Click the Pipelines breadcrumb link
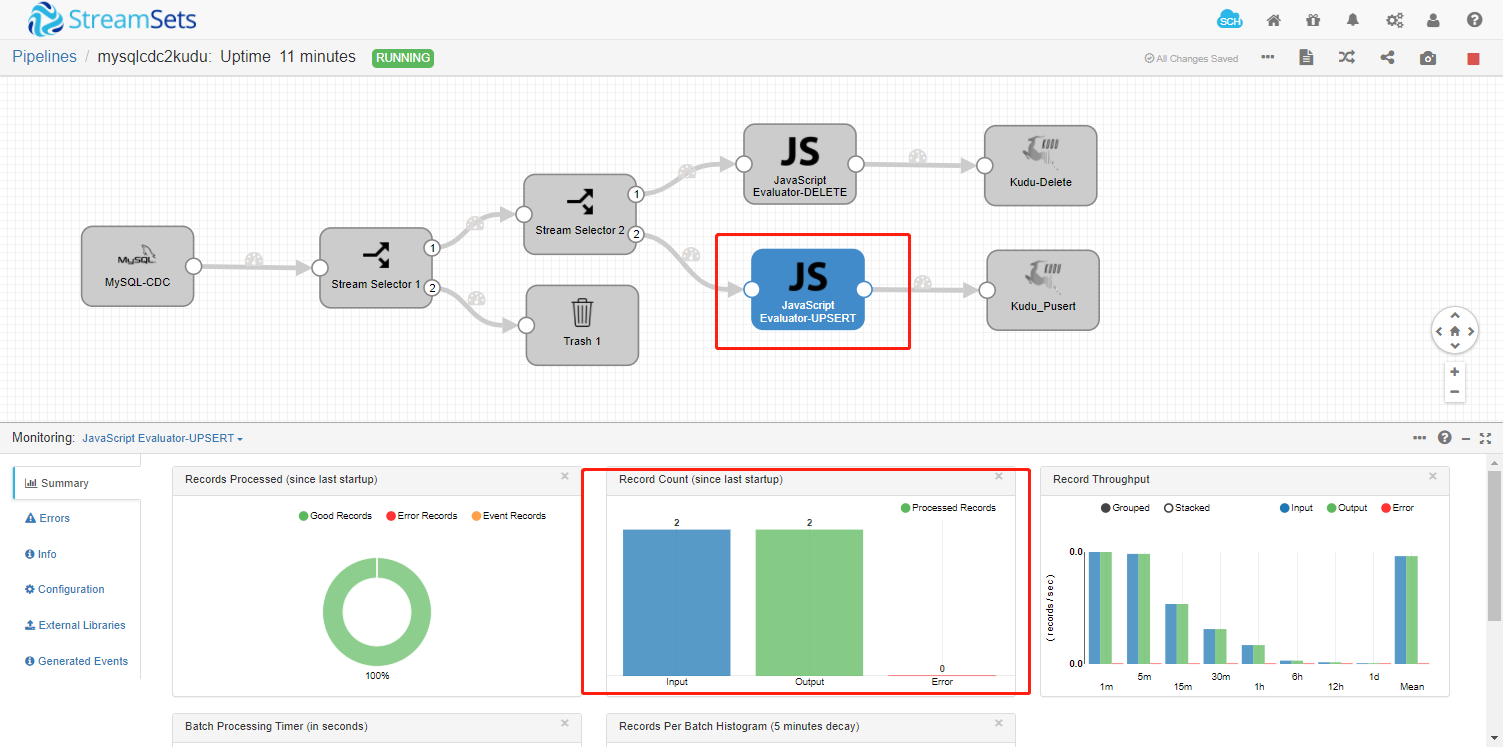1503x749 pixels. [44, 57]
